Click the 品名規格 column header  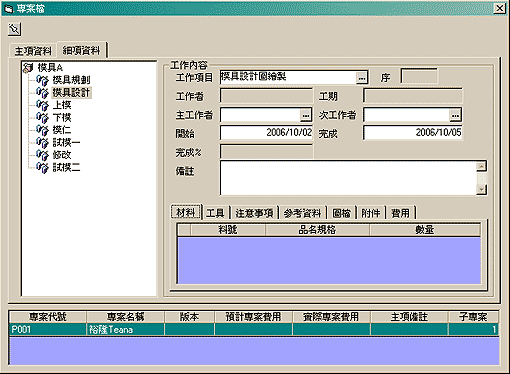click(317, 230)
